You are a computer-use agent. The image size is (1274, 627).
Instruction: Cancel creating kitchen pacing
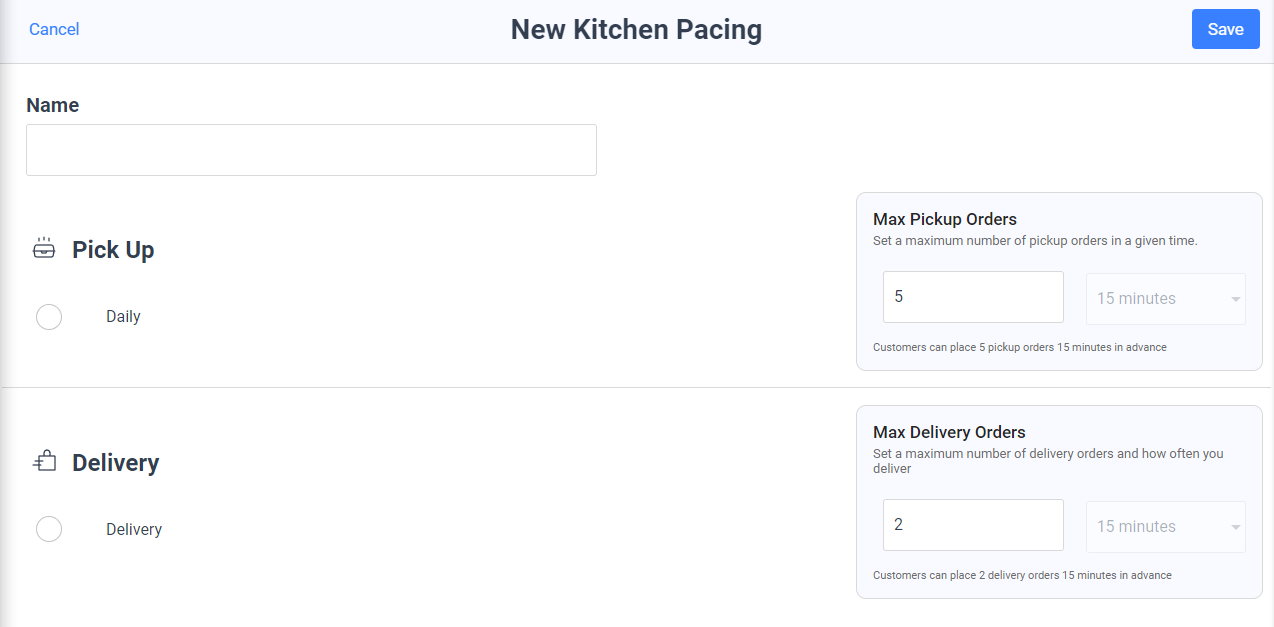(54, 29)
